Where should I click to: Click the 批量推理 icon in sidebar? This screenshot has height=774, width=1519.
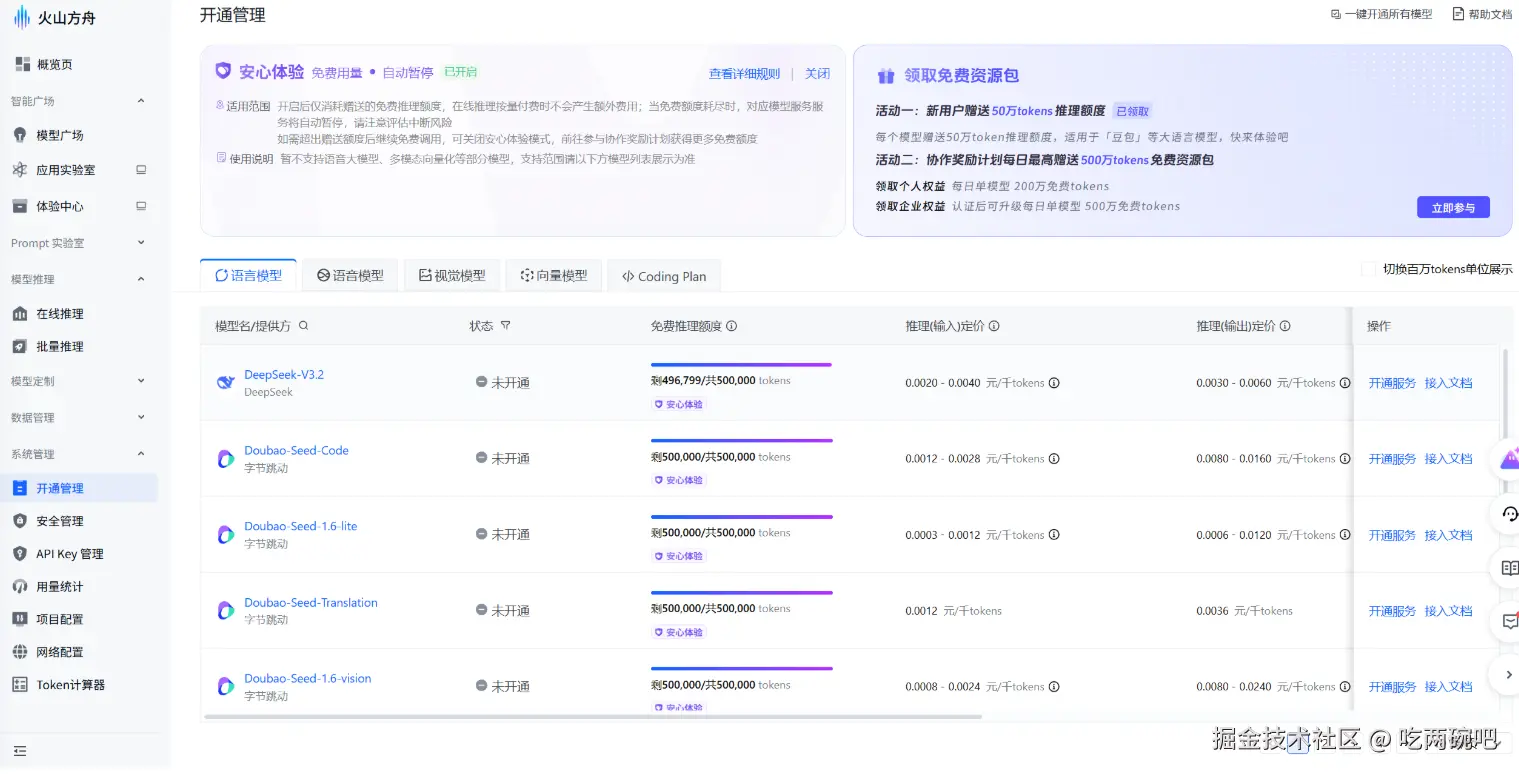pos(19,346)
